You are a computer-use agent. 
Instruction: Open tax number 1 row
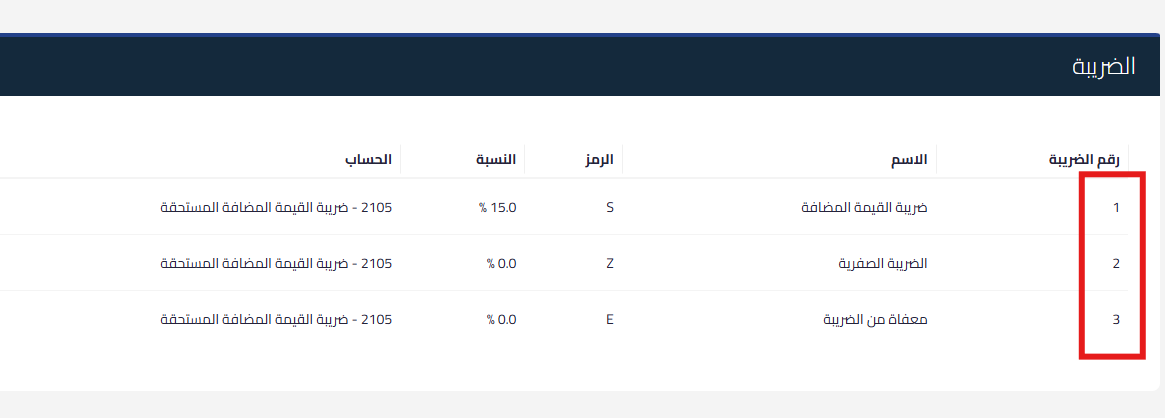(1116, 208)
